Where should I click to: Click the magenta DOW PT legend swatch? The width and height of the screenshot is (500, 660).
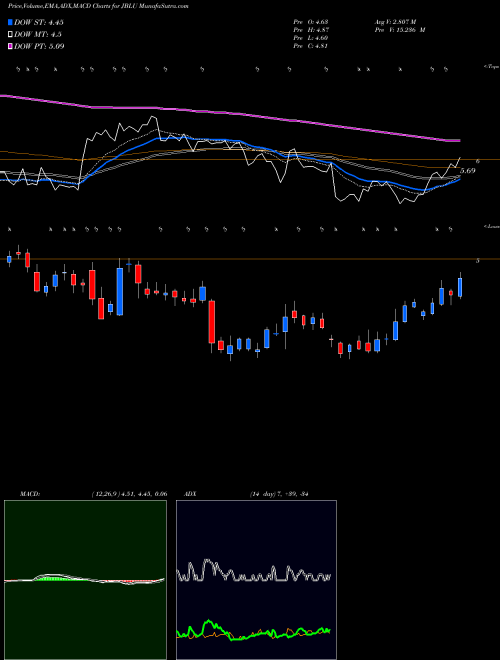(10, 46)
